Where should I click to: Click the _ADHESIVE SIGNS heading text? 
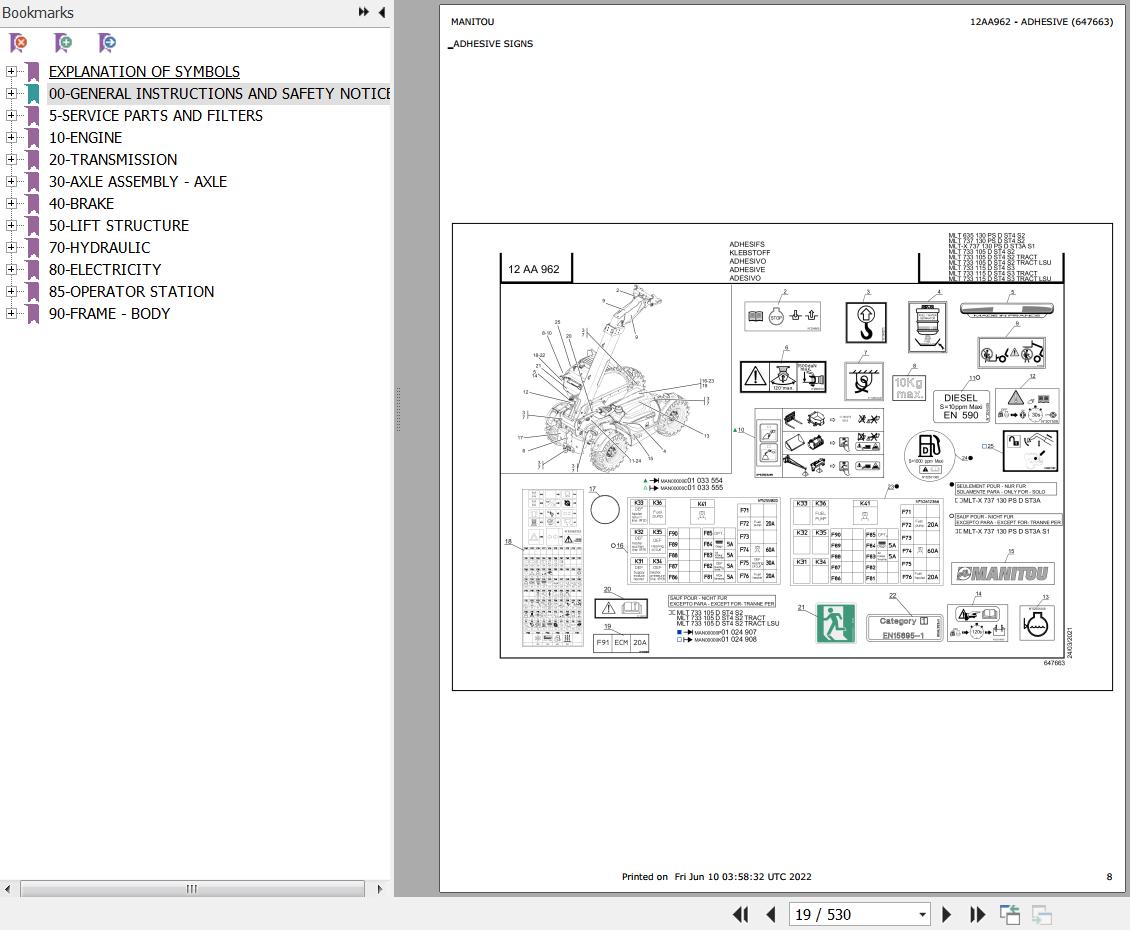pyautogui.click(x=491, y=44)
